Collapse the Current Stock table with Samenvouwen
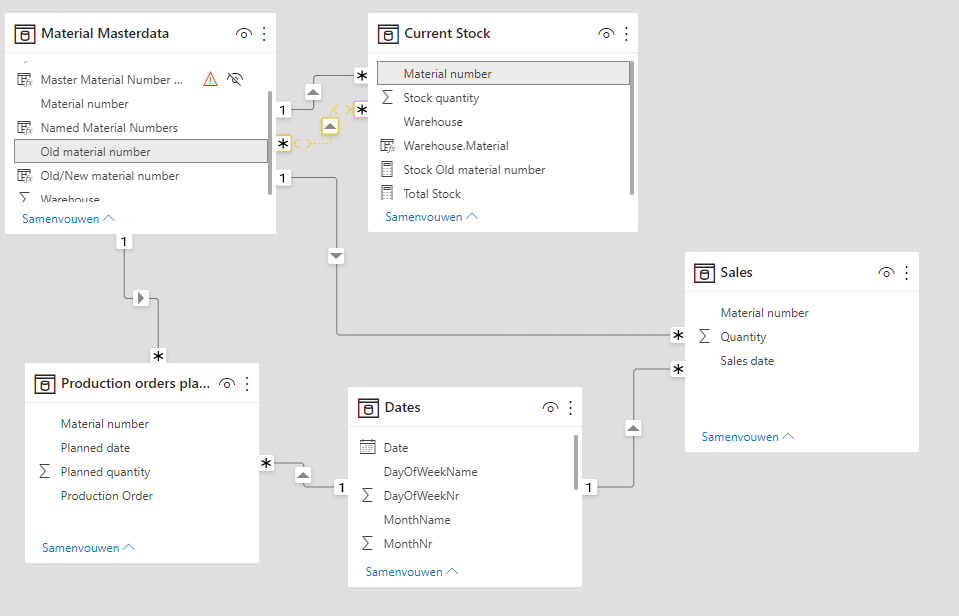 pos(432,217)
